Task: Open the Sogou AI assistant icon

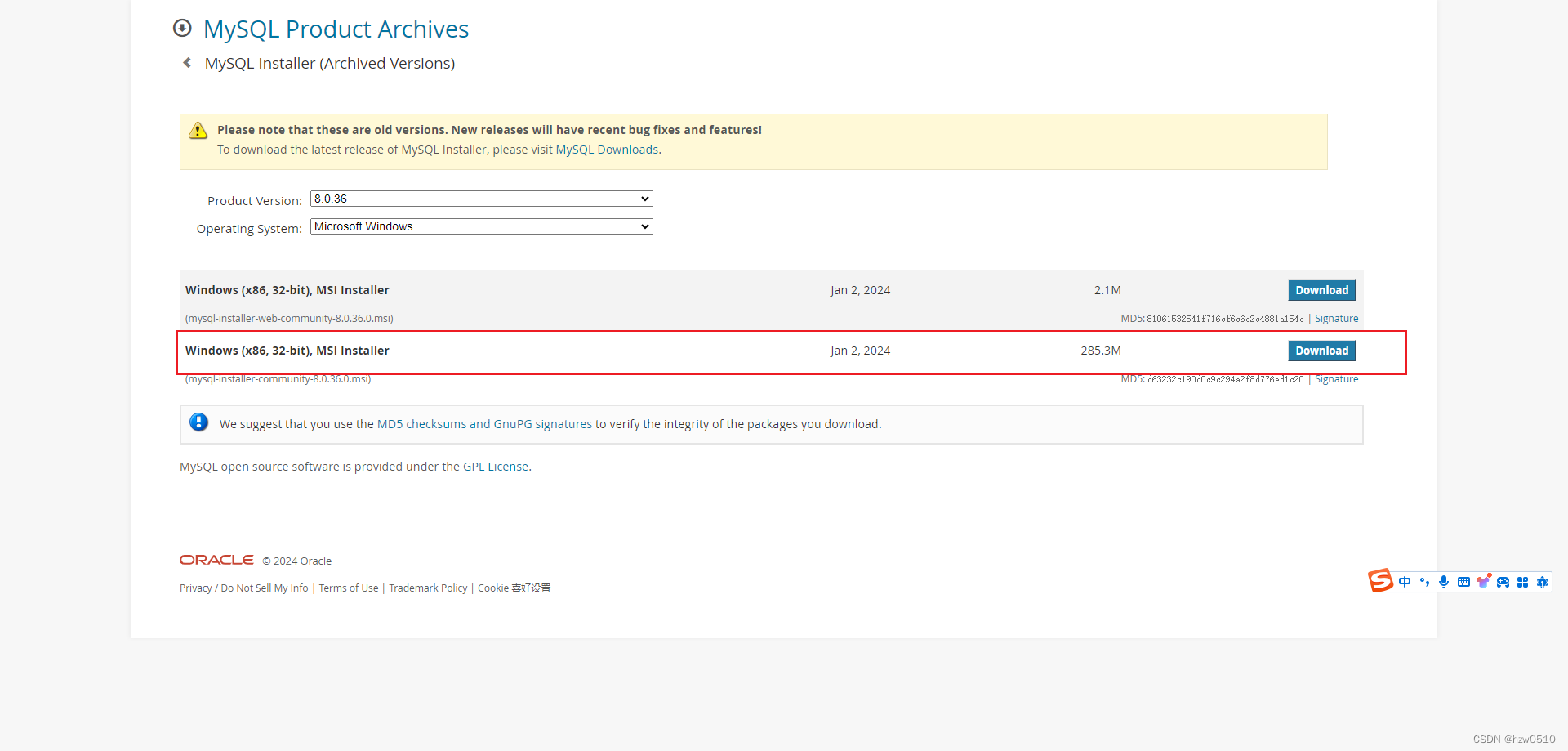Action: tap(1542, 582)
